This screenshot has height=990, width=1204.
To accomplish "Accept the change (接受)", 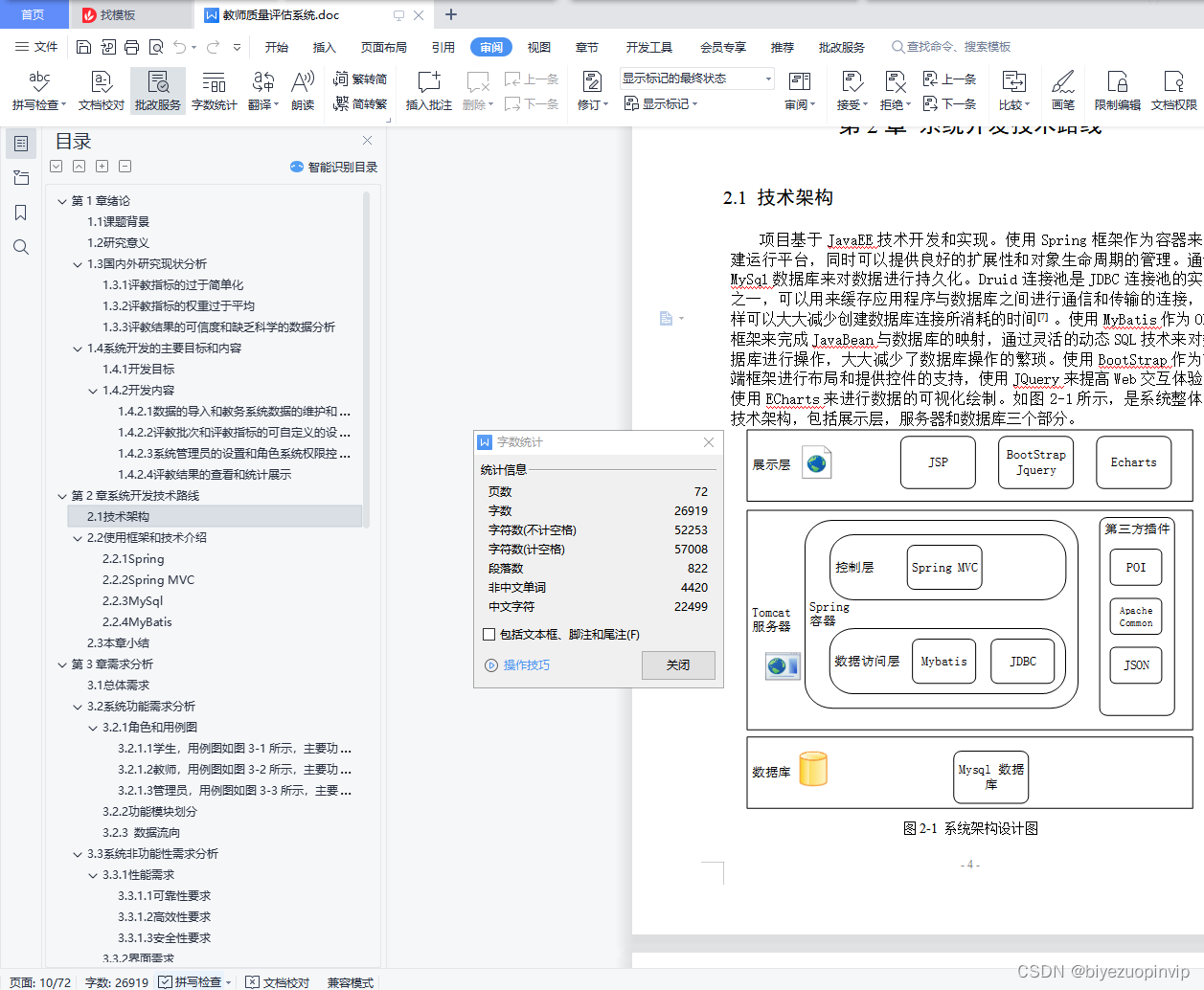I will click(852, 91).
